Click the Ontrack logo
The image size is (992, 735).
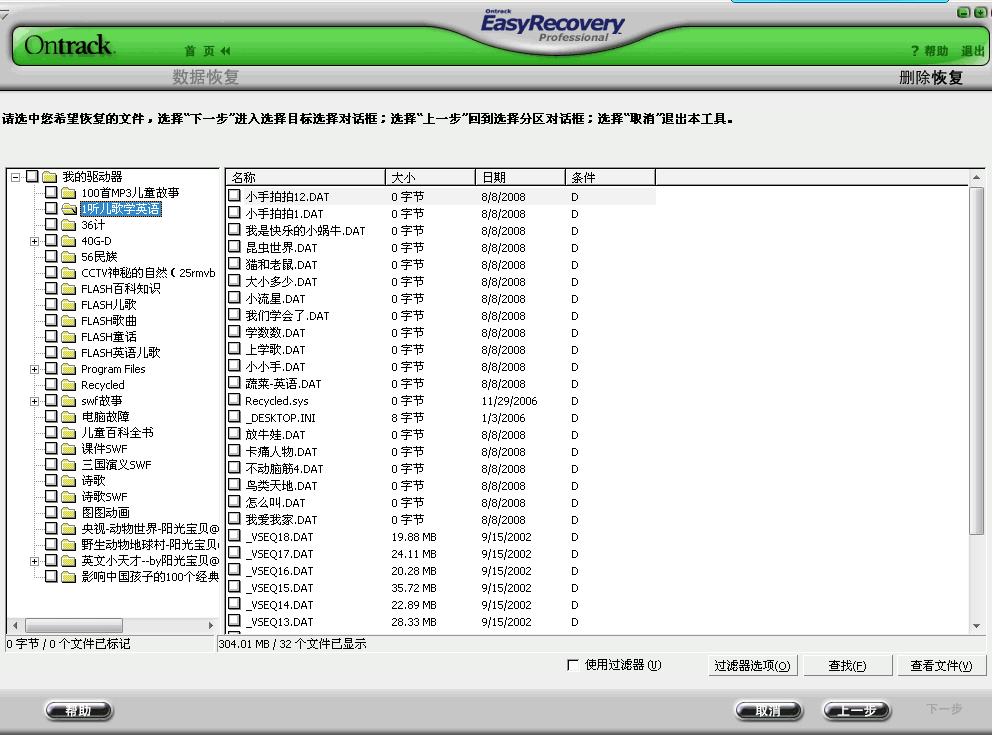point(69,46)
